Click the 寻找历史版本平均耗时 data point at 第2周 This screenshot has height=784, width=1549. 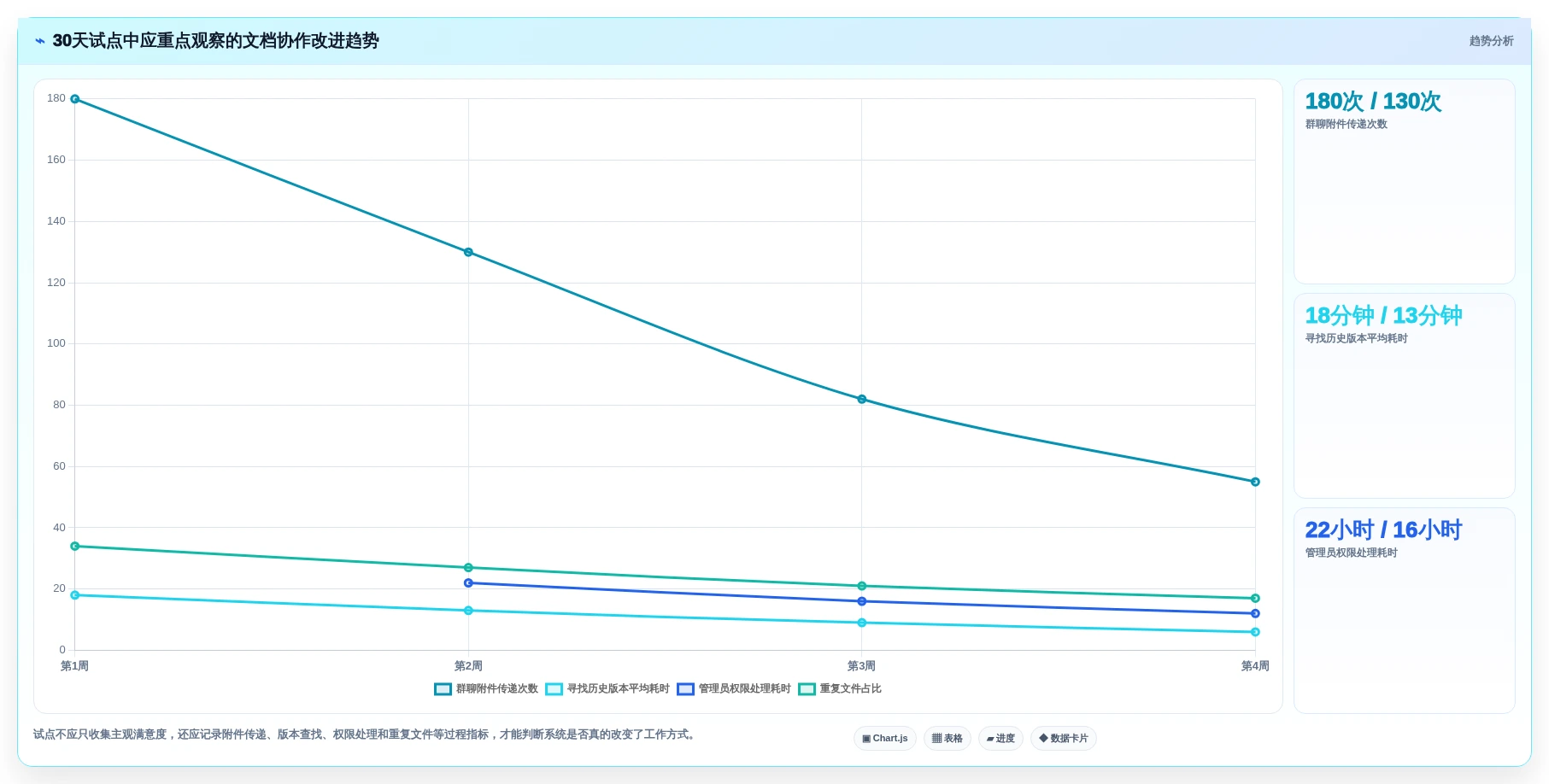[x=468, y=611]
